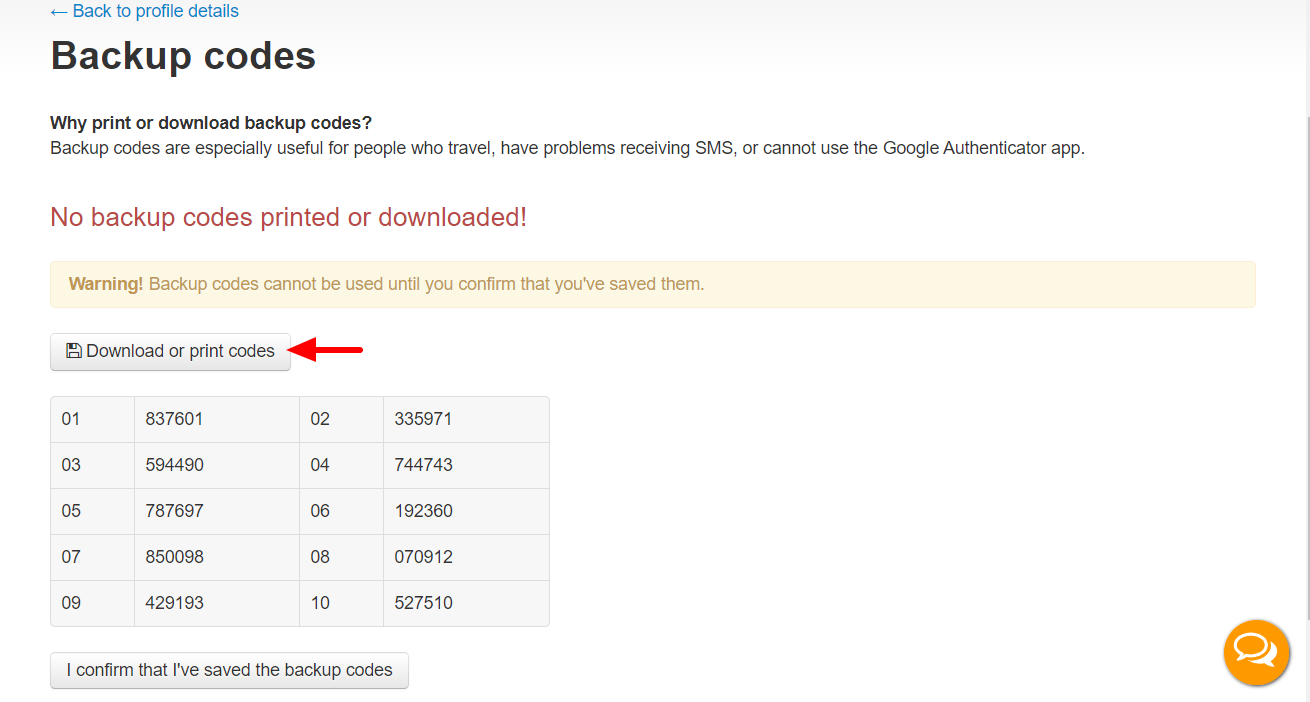This screenshot has height=702, width=1310.
Task: Click row number 01 cell
Action: tap(92, 419)
